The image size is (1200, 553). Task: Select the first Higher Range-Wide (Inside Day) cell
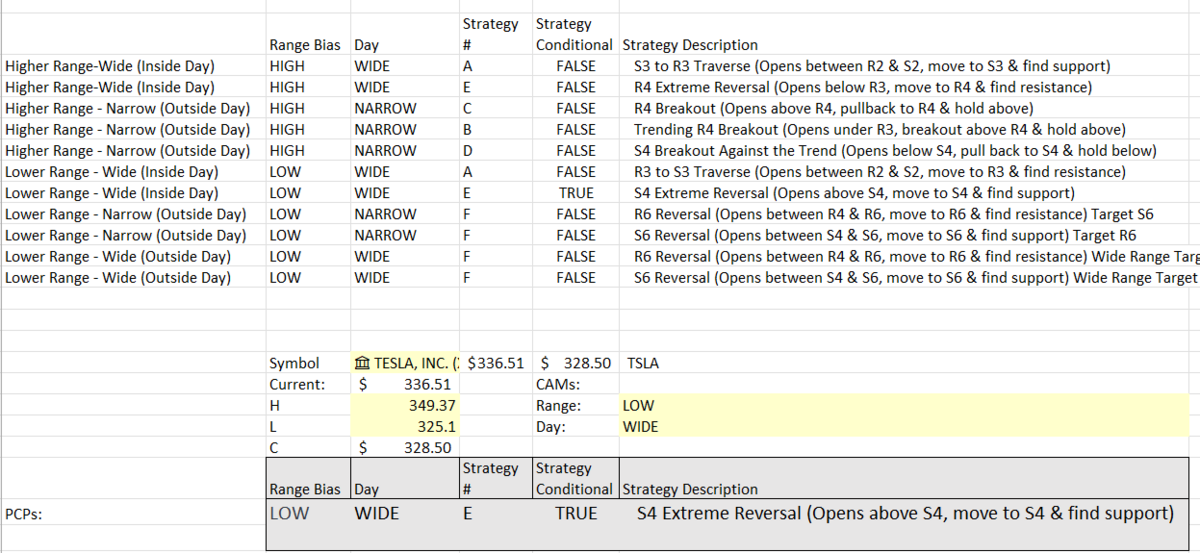110,67
